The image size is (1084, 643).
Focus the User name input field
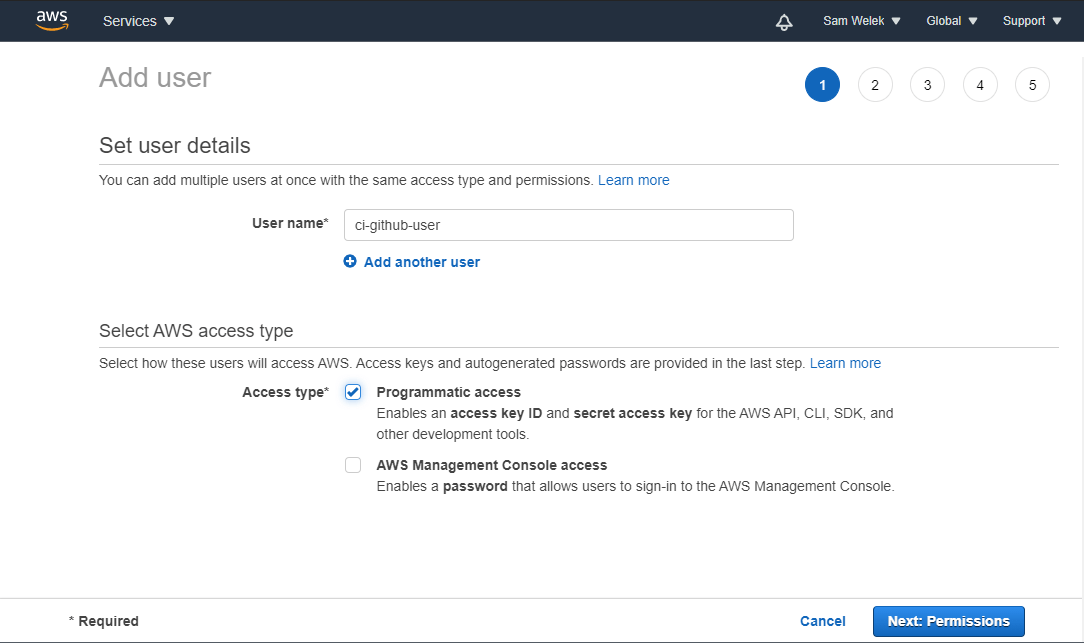569,225
